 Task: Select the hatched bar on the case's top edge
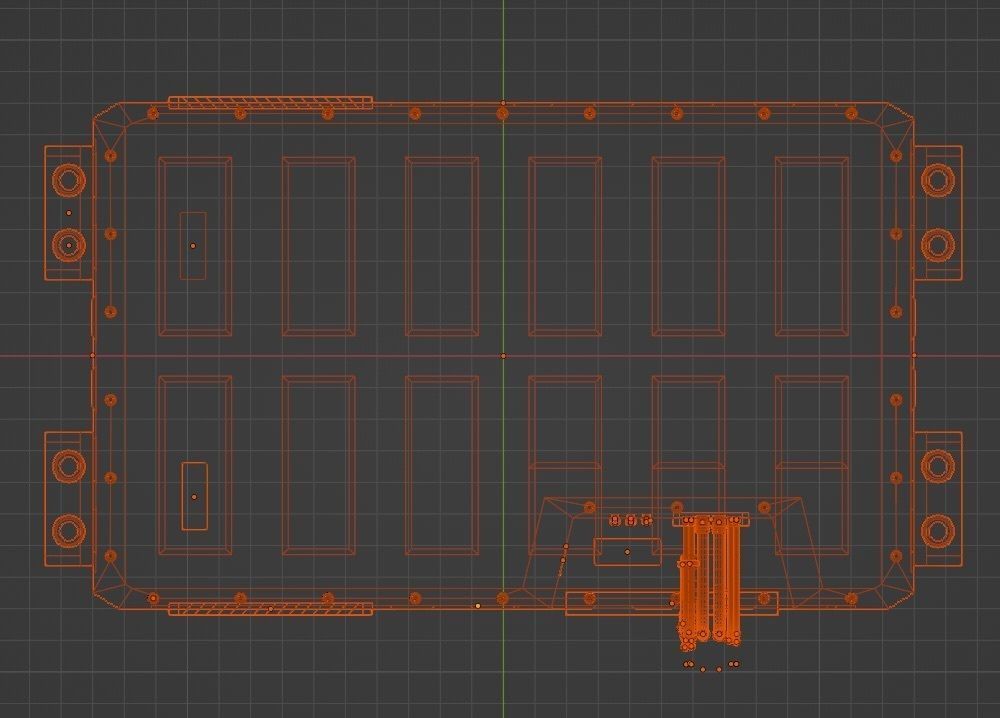pos(270,103)
